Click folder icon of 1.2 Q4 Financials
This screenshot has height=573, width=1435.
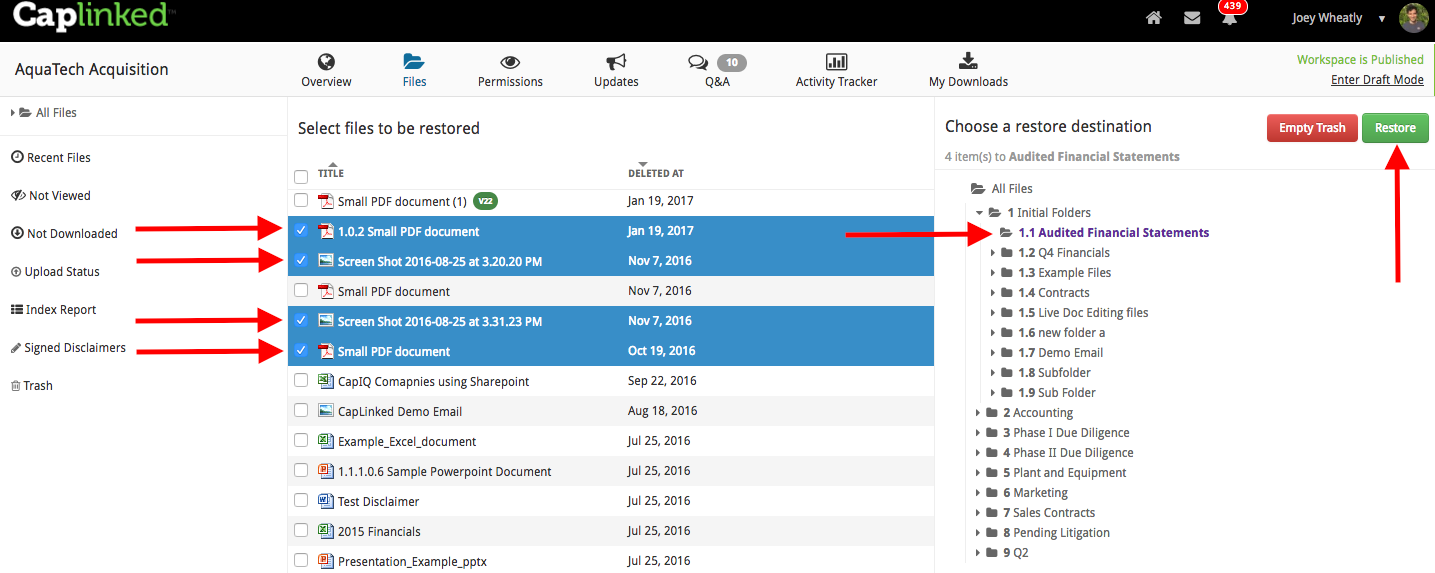pyautogui.click(x=1008, y=253)
